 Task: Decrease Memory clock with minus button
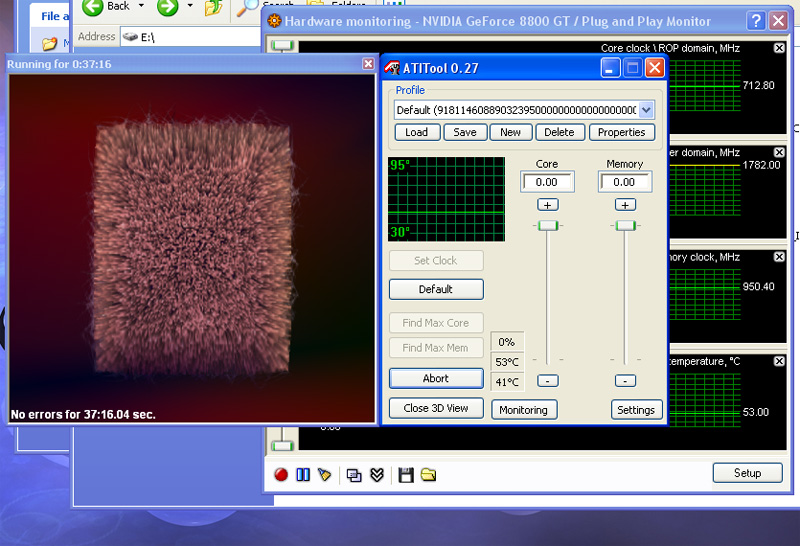point(625,381)
